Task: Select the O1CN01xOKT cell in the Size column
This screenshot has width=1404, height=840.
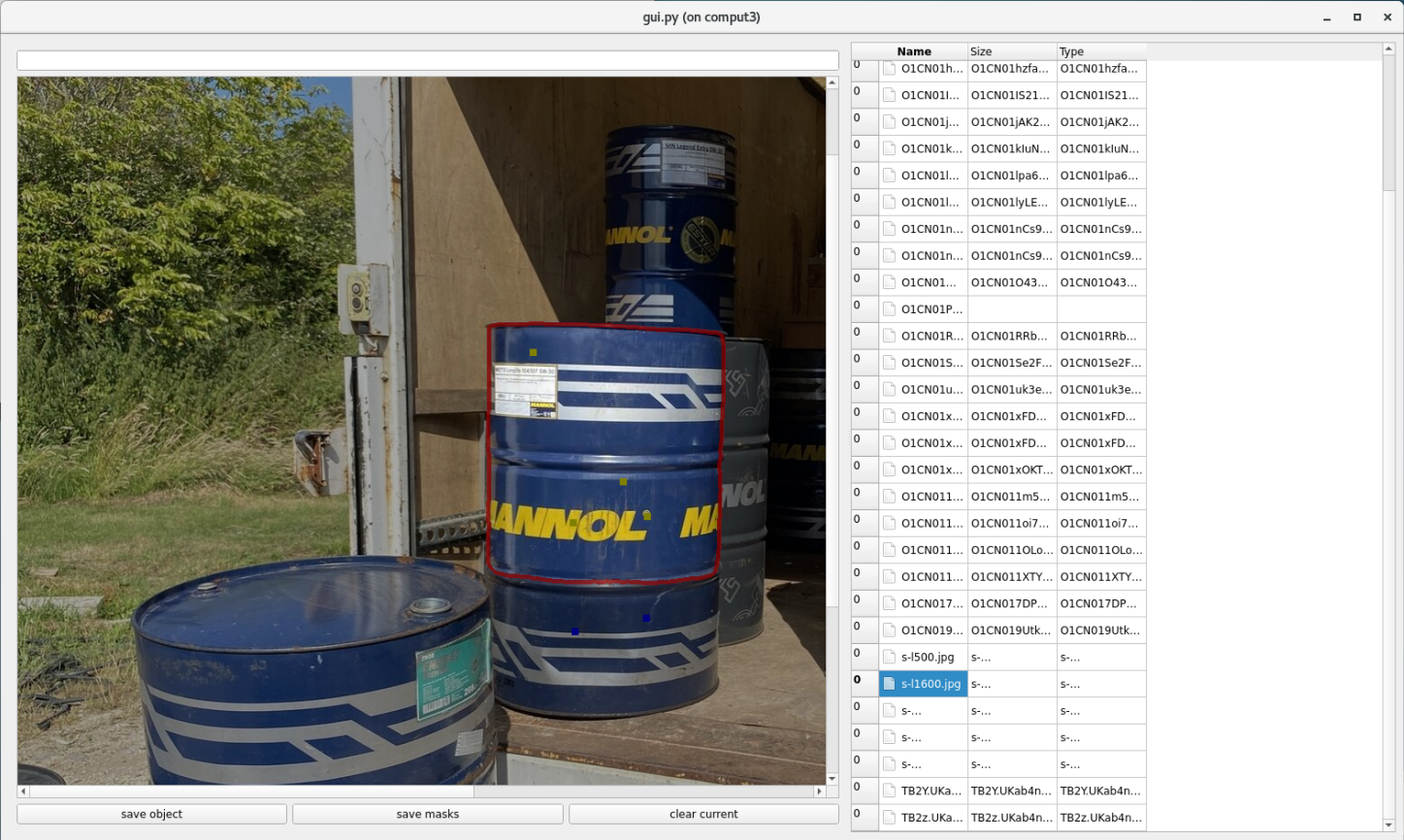Action: [1012, 470]
